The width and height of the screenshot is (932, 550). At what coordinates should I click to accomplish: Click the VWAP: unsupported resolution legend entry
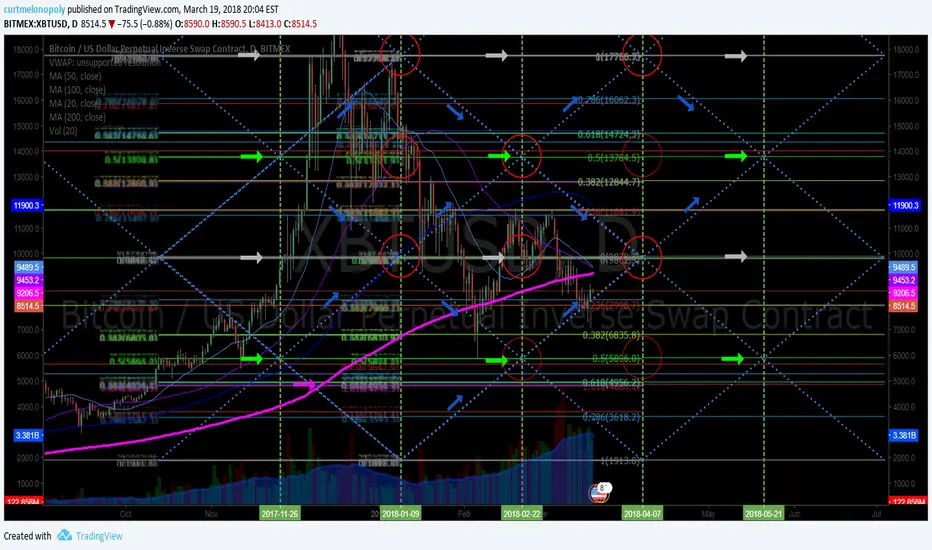(105, 62)
